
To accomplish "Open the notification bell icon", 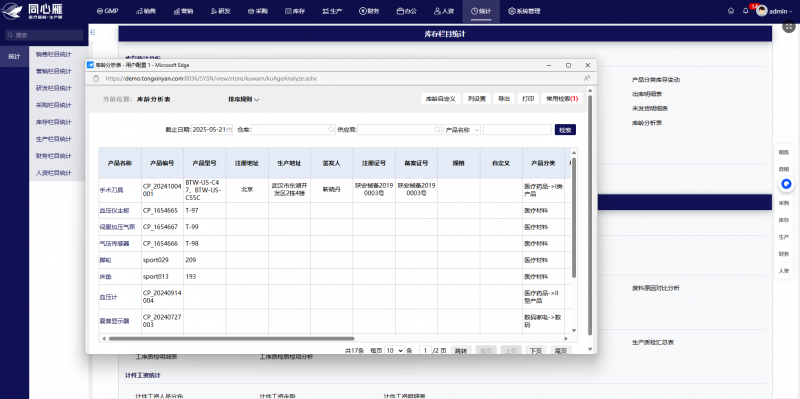I will click(x=745, y=11).
